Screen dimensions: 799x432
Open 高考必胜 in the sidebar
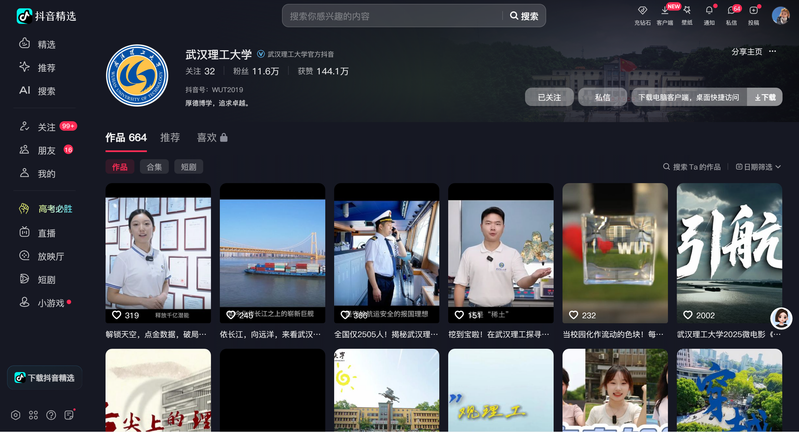pyautogui.click(x=45, y=209)
